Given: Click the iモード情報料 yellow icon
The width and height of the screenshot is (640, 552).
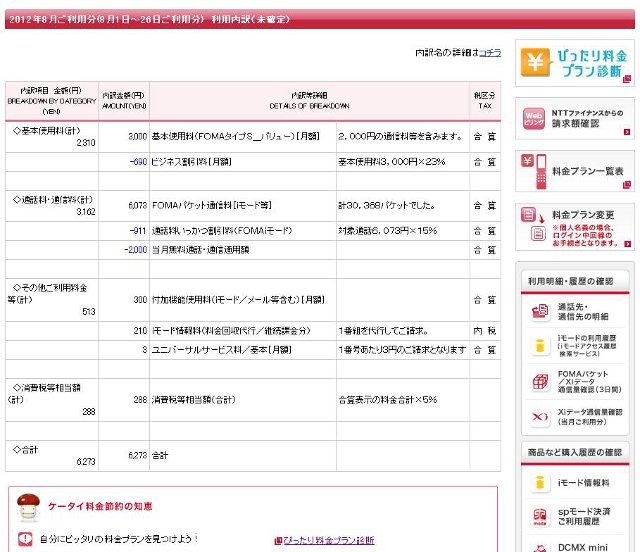Looking at the screenshot, I should [x=540, y=483].
